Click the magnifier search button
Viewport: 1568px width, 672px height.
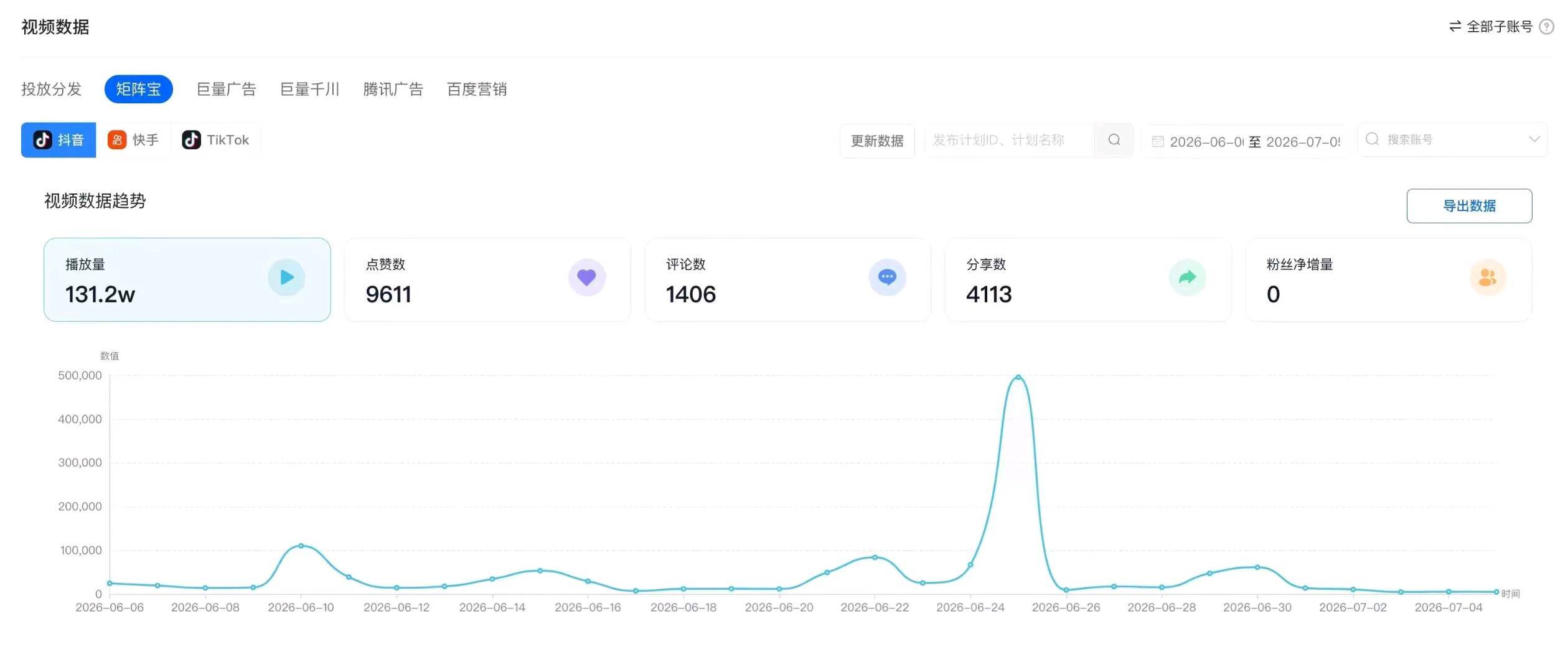click(x=1114, y=140)
